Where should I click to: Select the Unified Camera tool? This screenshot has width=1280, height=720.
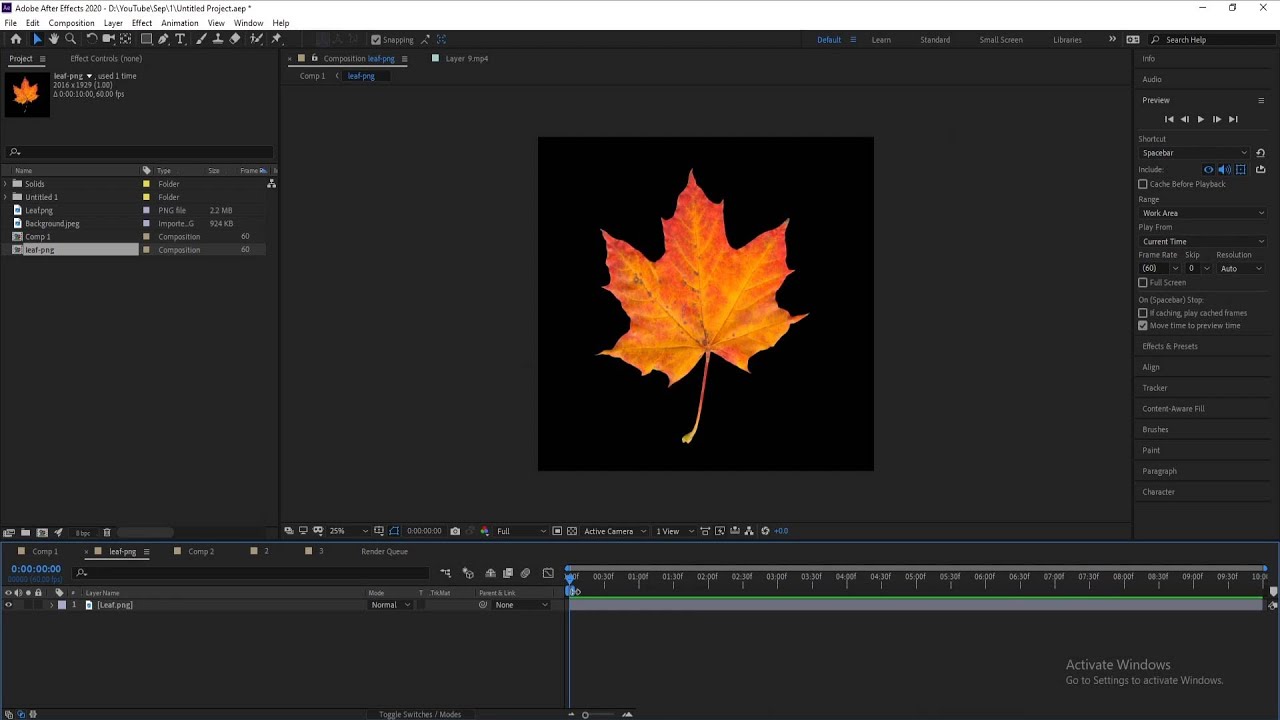point(108,39)
